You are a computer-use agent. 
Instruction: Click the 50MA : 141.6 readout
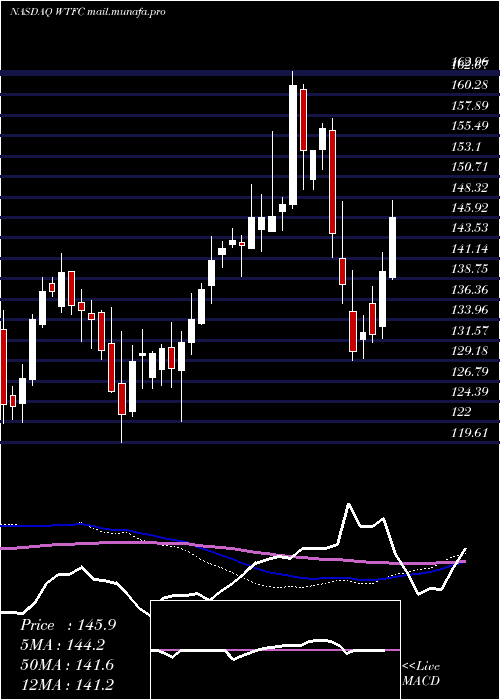pos(68,665)
